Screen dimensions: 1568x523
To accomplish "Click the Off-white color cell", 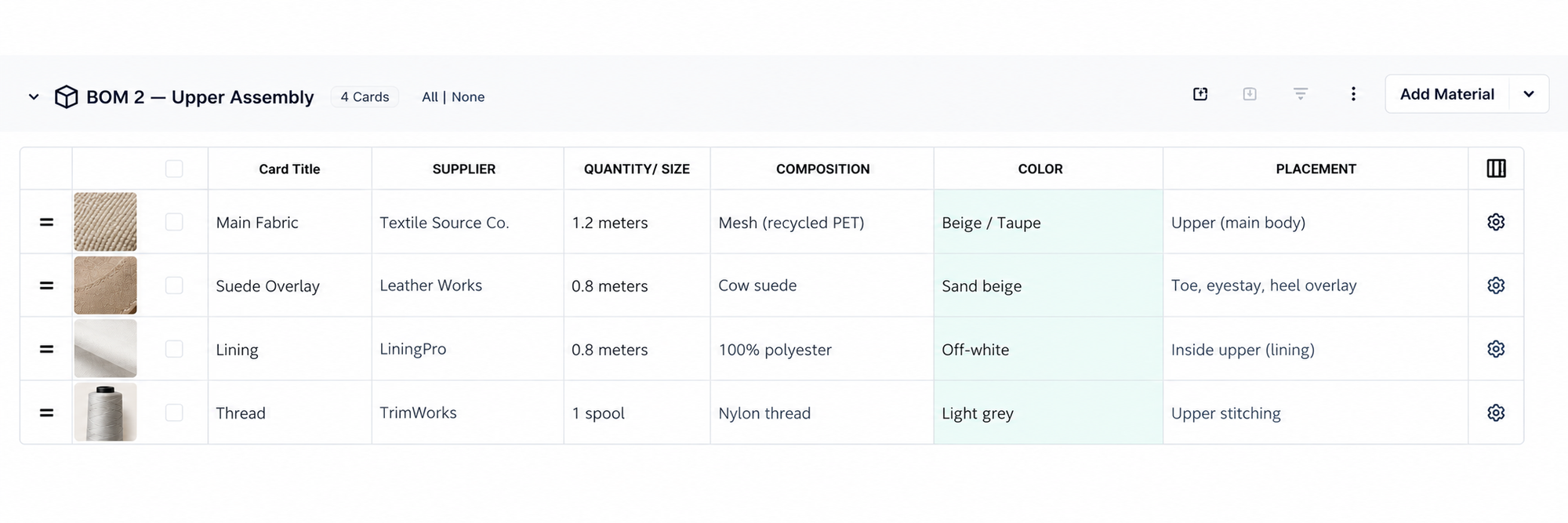I will pyautogui.click(x=1048, y=349).
